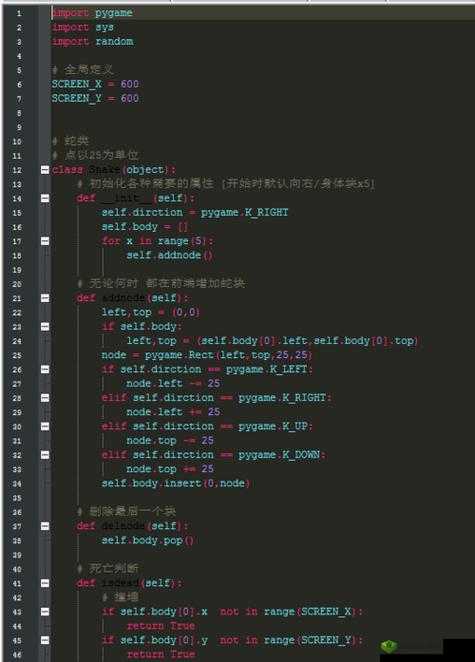Click 'pygame.K_UP' on line 30
475x662 pixels.
point(274,426)
